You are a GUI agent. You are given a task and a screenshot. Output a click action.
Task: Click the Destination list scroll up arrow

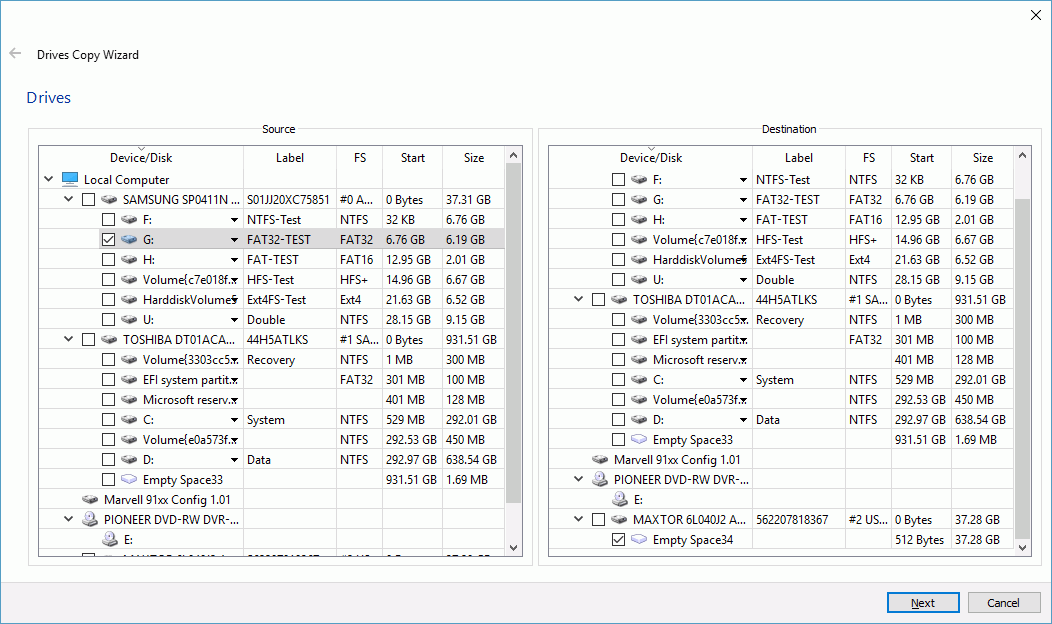point(1022,155)
